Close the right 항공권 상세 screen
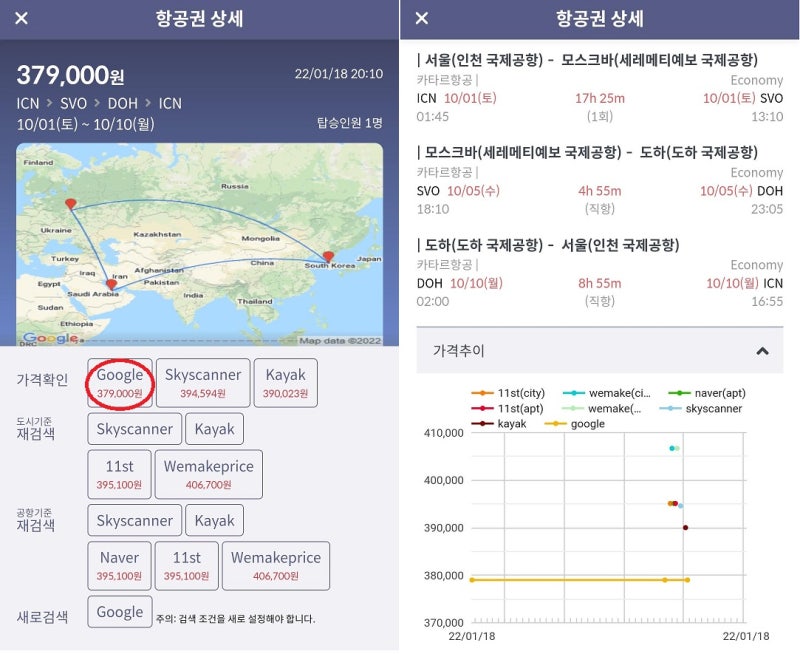Screen dimensions: 800x654 (422, 19)
